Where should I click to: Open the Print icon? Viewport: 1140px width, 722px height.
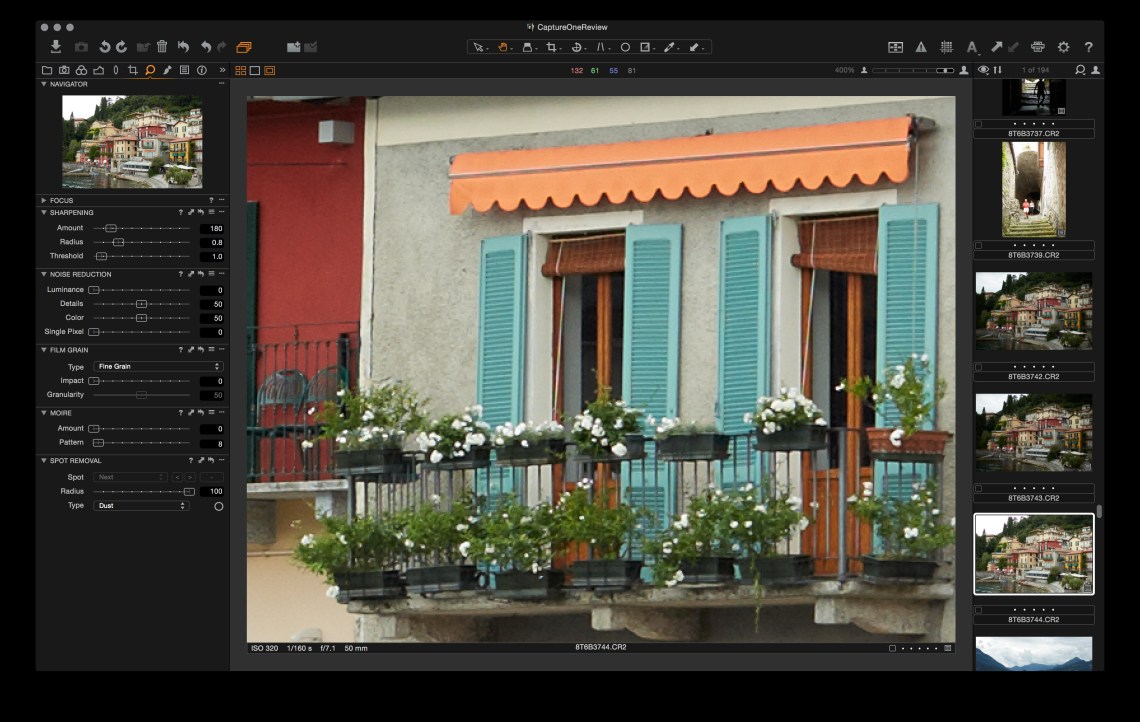(x=1037, y=47)
